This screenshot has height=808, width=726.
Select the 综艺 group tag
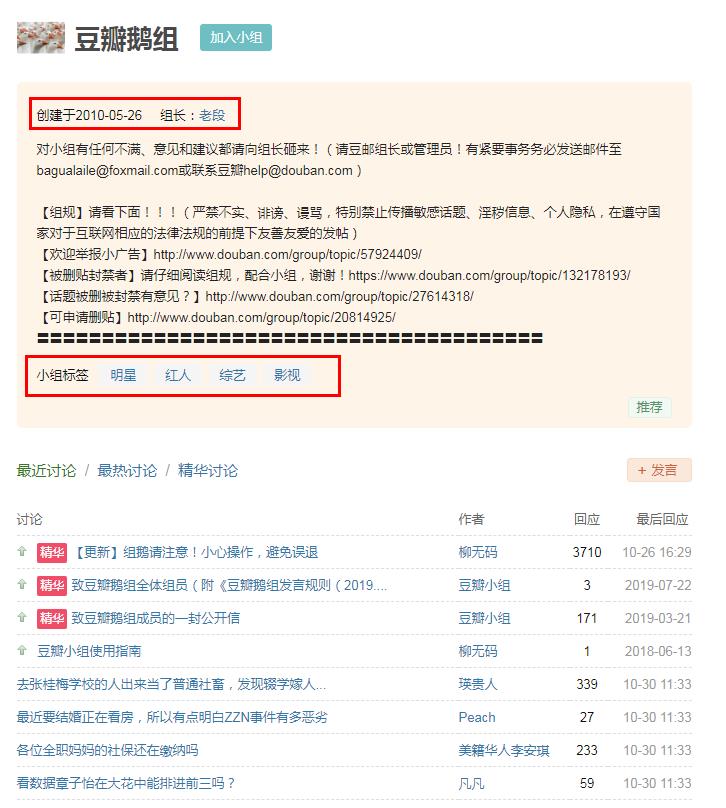[232, 375]
